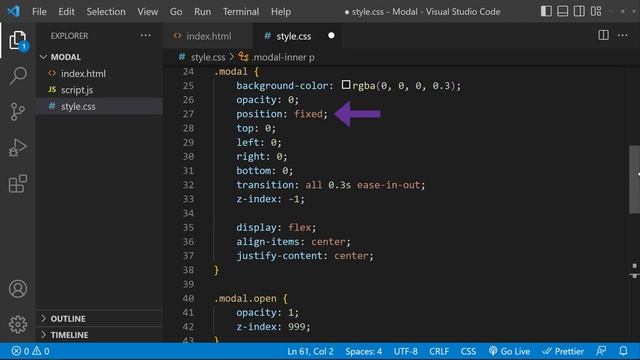Toggle the primary side bar layout icon
The height and width of the screenshot is (360, 640).
546,11
